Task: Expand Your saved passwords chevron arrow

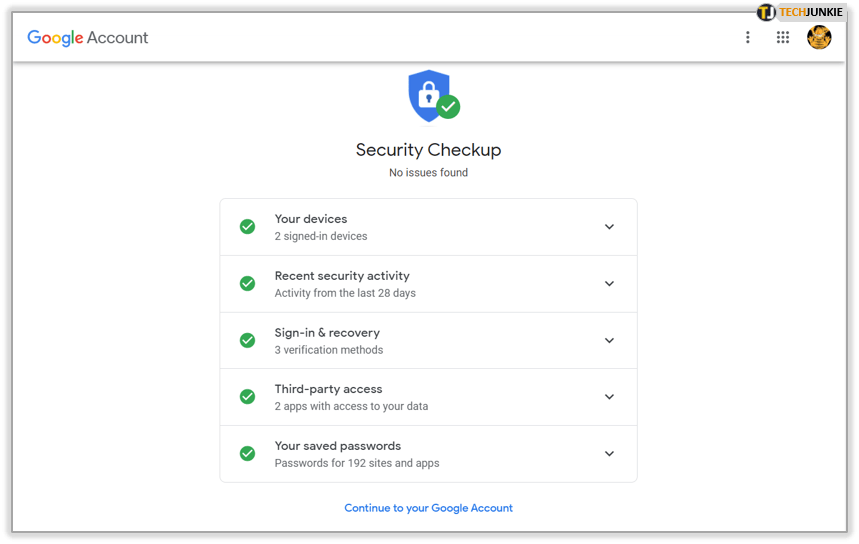Action: coord(609,454)
